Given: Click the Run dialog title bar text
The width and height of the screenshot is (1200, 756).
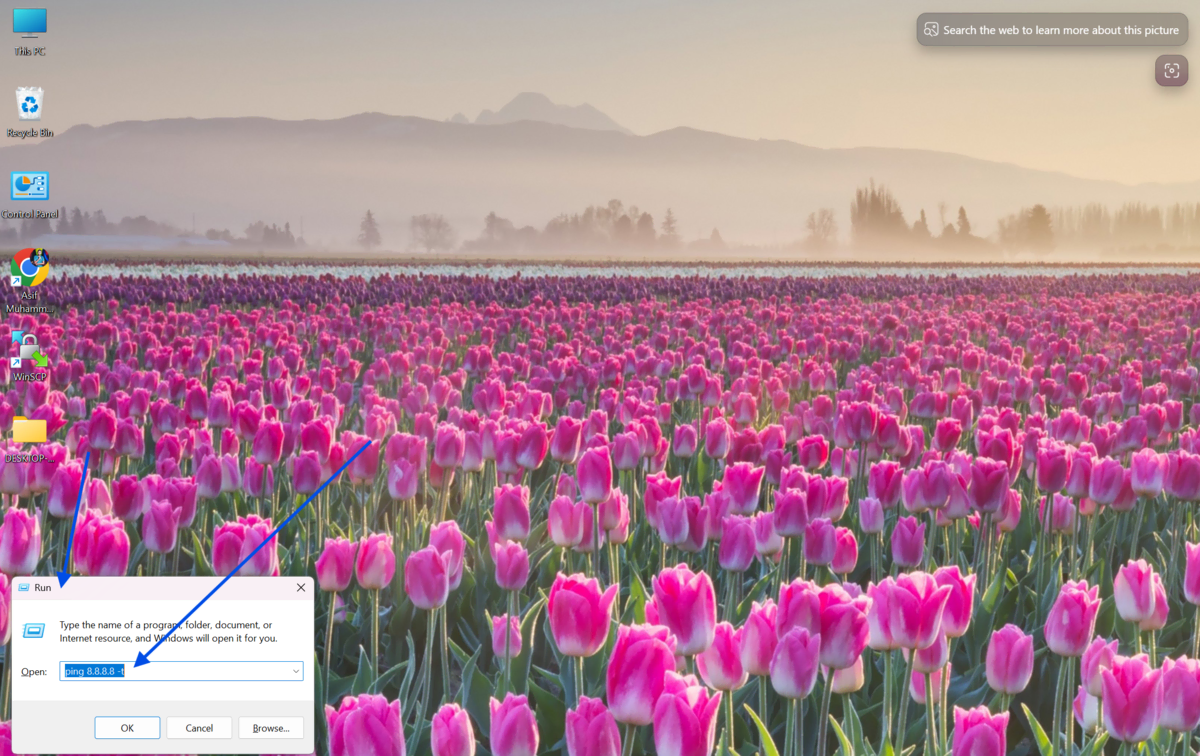Looking at the screenshot, I should [x=42, y=588].
